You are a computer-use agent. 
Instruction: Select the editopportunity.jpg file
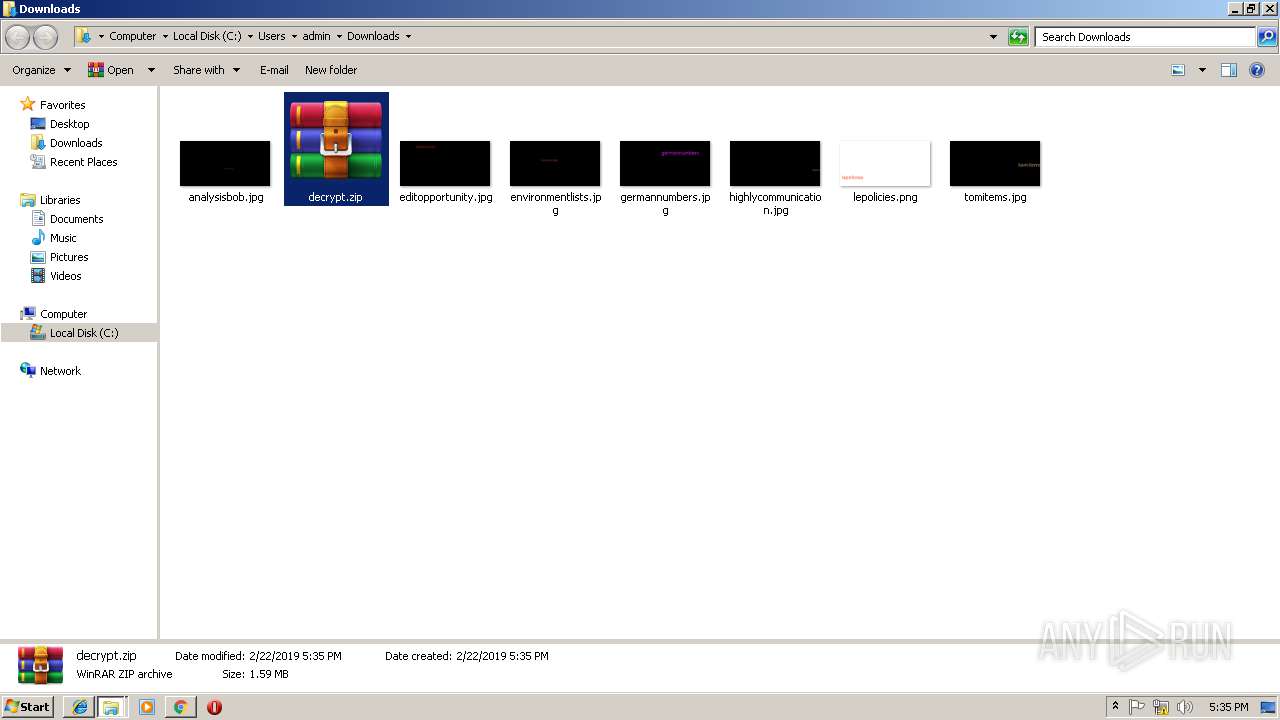coord(445,171)
